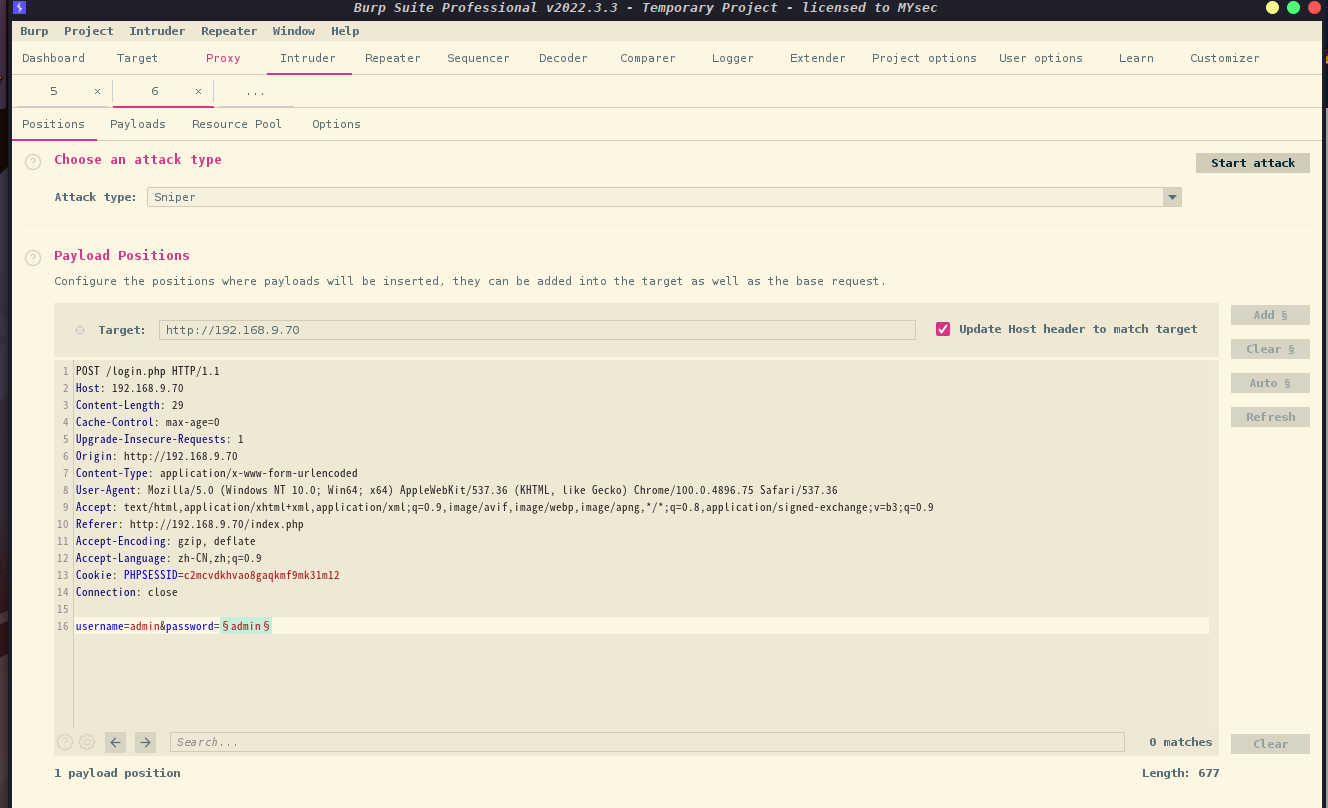
Task: Go to previous search match arrow
Action: (116, 742)
